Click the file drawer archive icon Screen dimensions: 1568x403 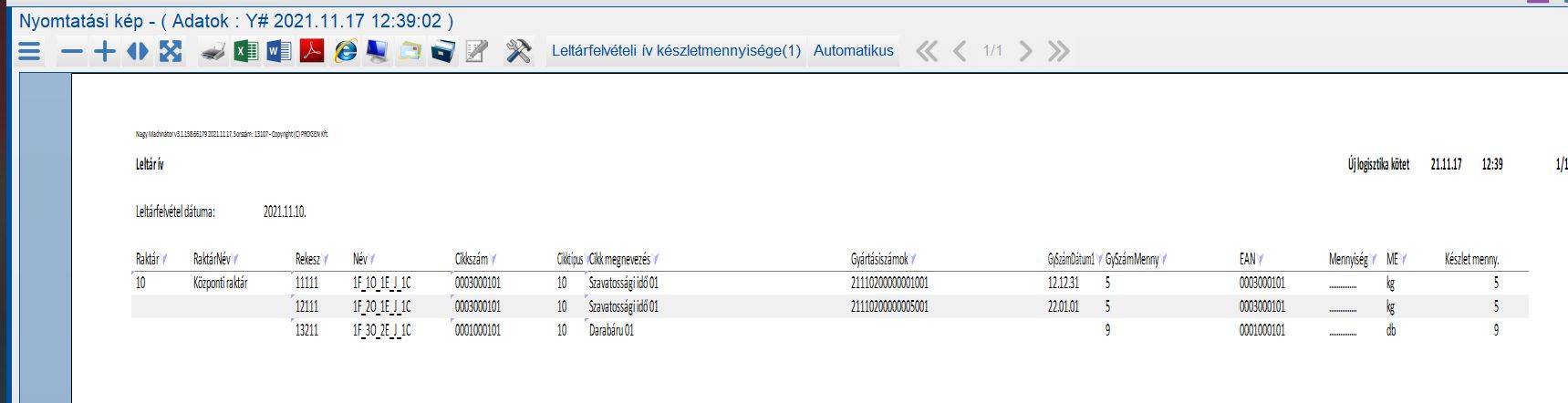[x=443, y=51]
